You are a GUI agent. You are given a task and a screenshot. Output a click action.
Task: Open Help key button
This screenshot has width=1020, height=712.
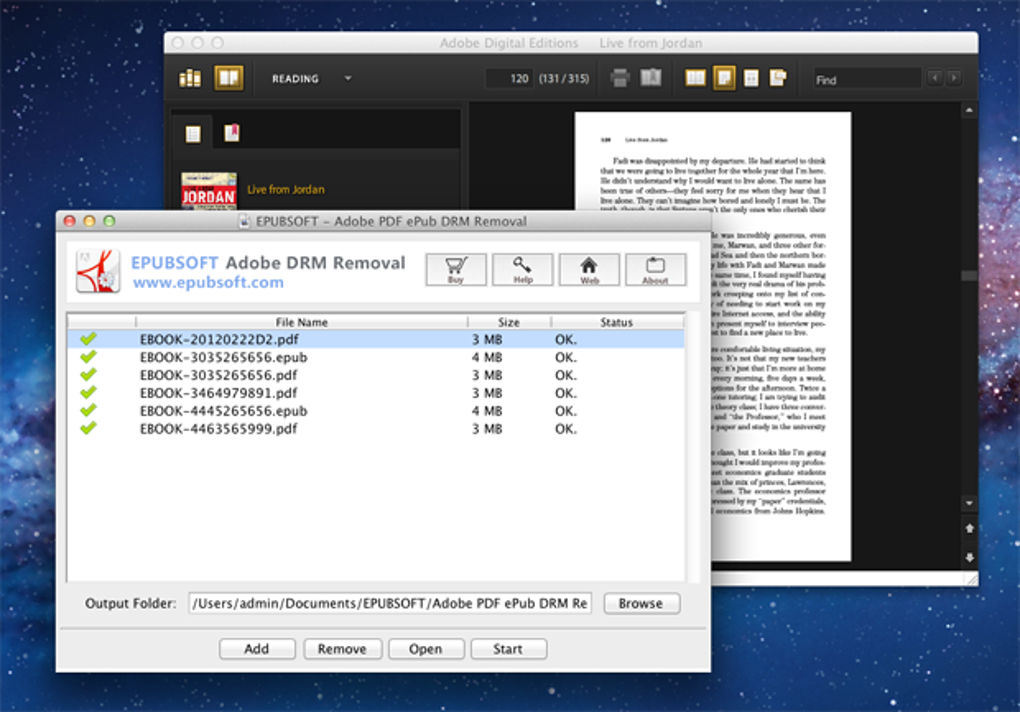point(522,269)
